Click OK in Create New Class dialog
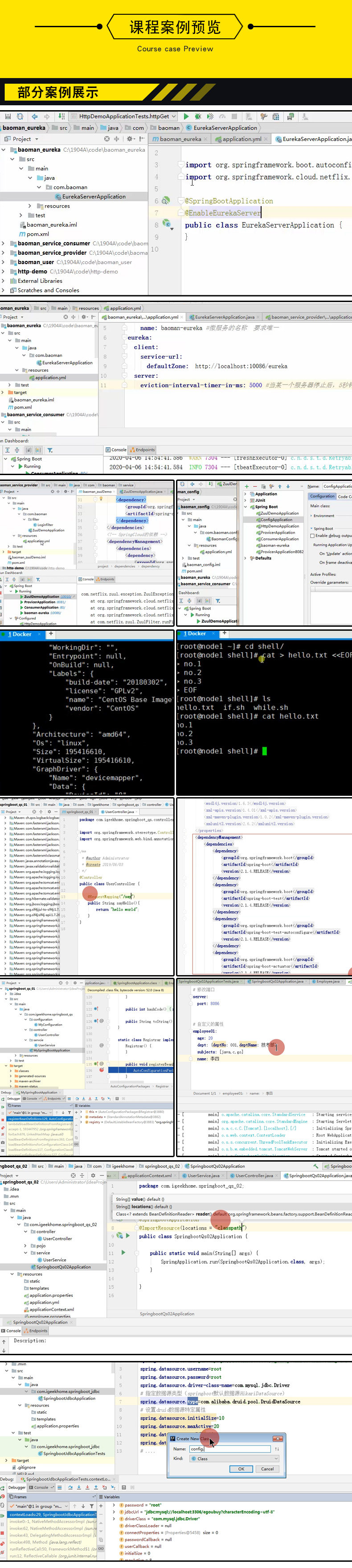This screenshot has width=352, height=1568. coord(241,1469)
